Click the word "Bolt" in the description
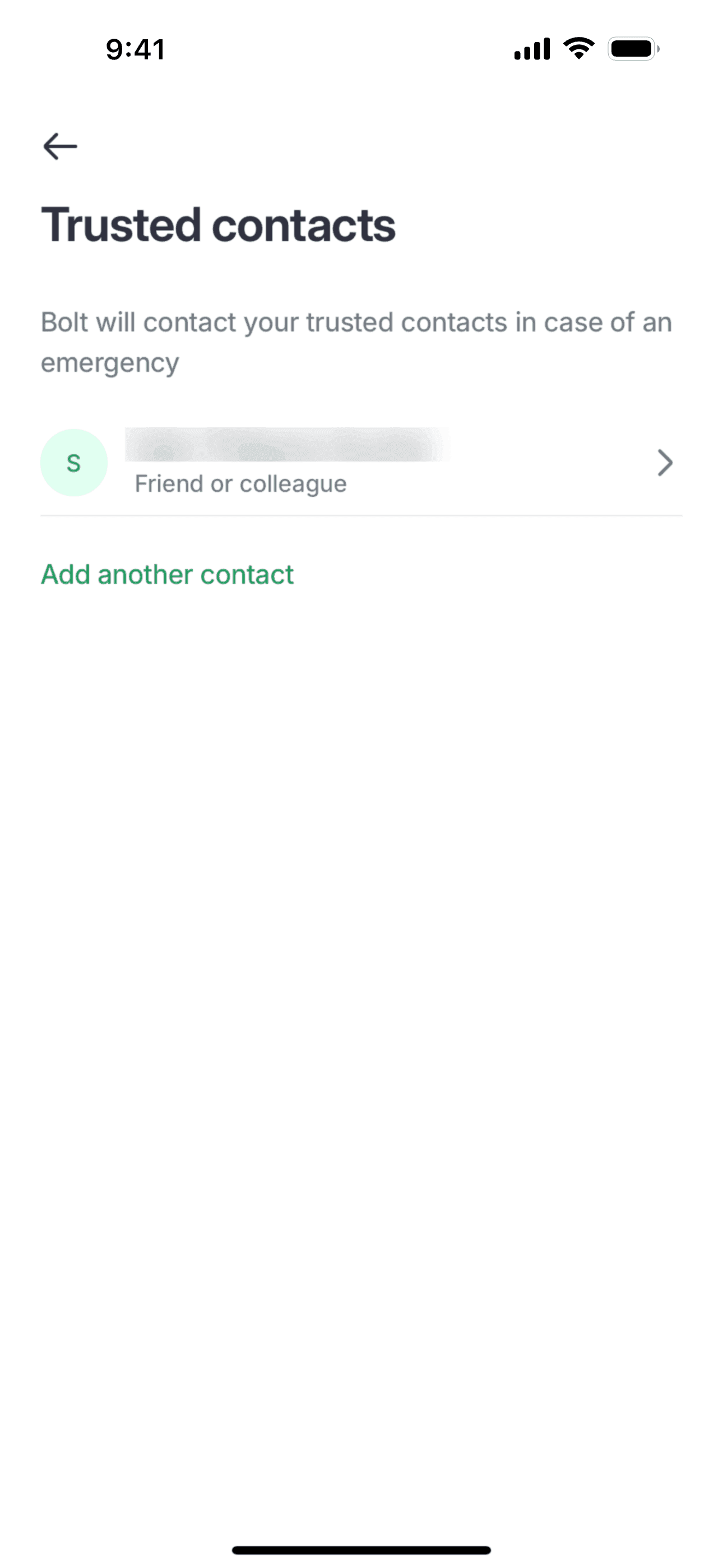The image size is (723, 1568). [x=64, y=322]
